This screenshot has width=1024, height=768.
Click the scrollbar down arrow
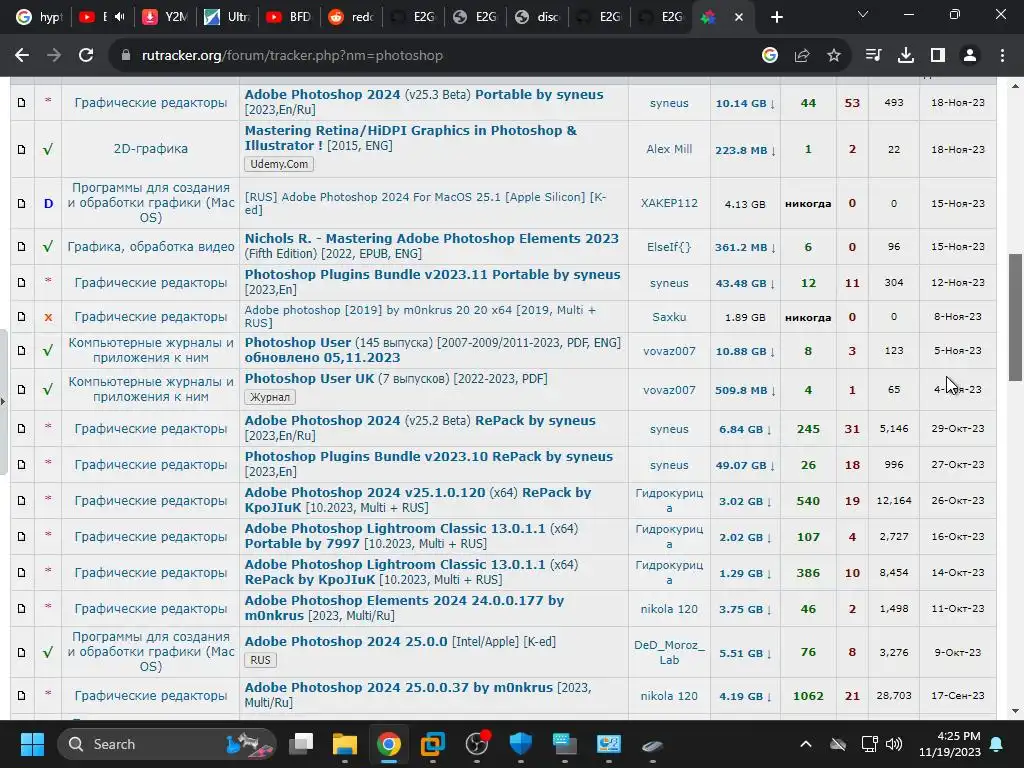point(1015,712)
